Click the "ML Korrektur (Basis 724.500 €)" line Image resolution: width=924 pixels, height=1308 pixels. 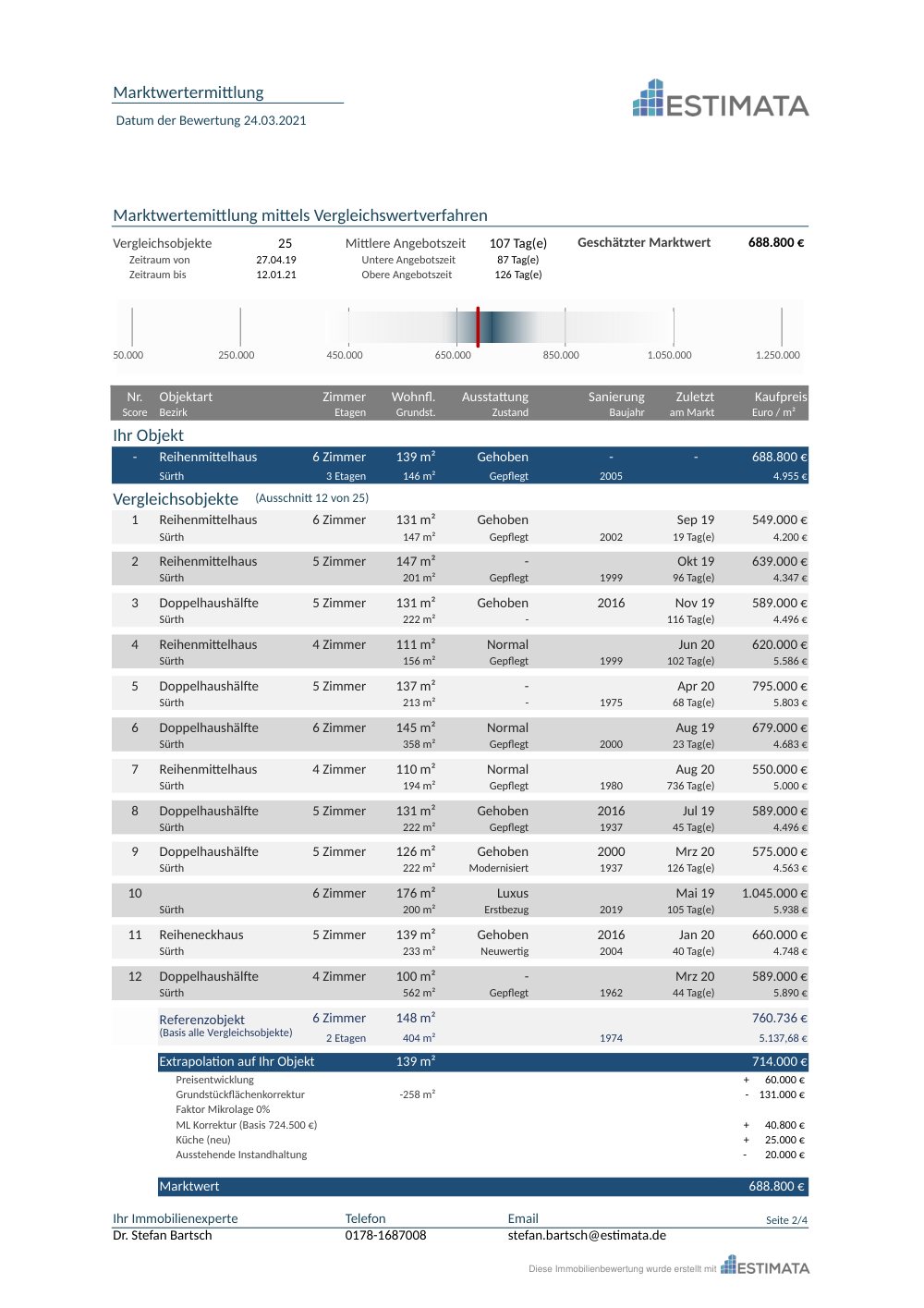[247, 1125]
